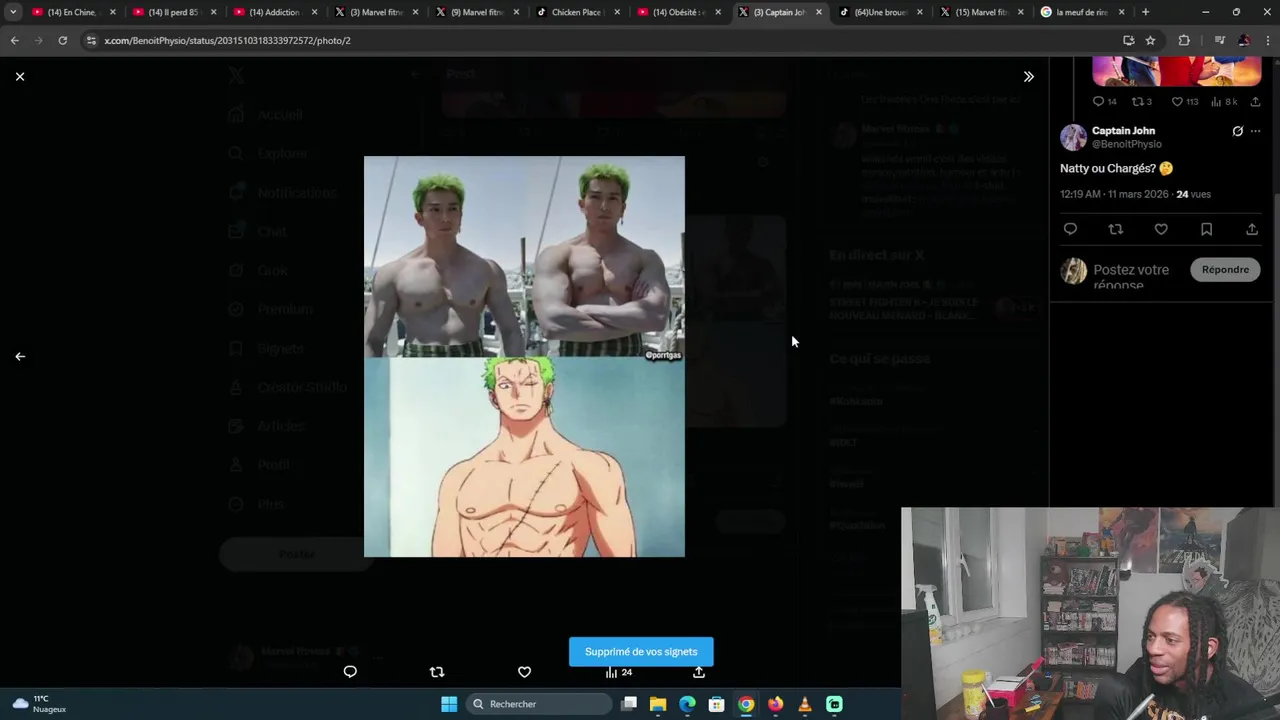Open the @BenoitPhysio handle link
Image resolution: width=1280 pixels, height=720 pixels.
pos(1126,144)
